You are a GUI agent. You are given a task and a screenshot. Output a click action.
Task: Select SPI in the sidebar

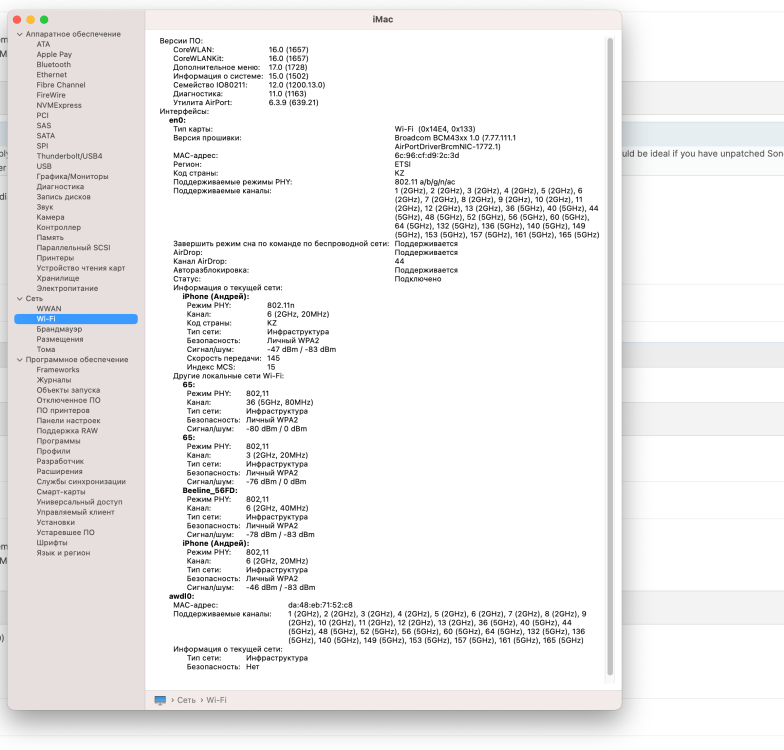coord(42,146)
